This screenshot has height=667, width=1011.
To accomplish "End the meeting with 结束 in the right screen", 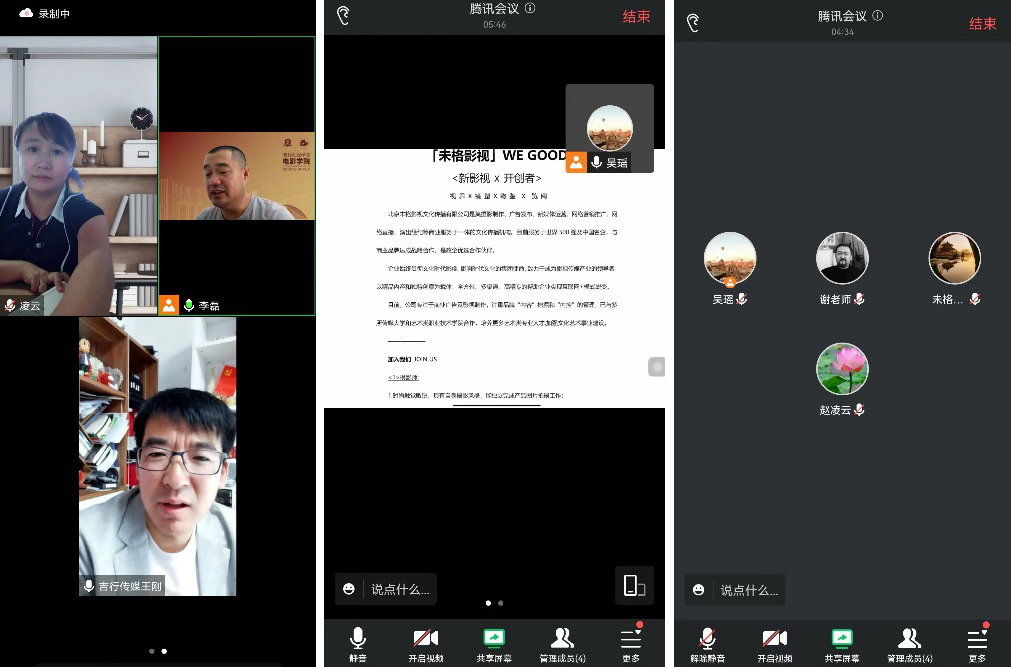I will pos(982,23).
